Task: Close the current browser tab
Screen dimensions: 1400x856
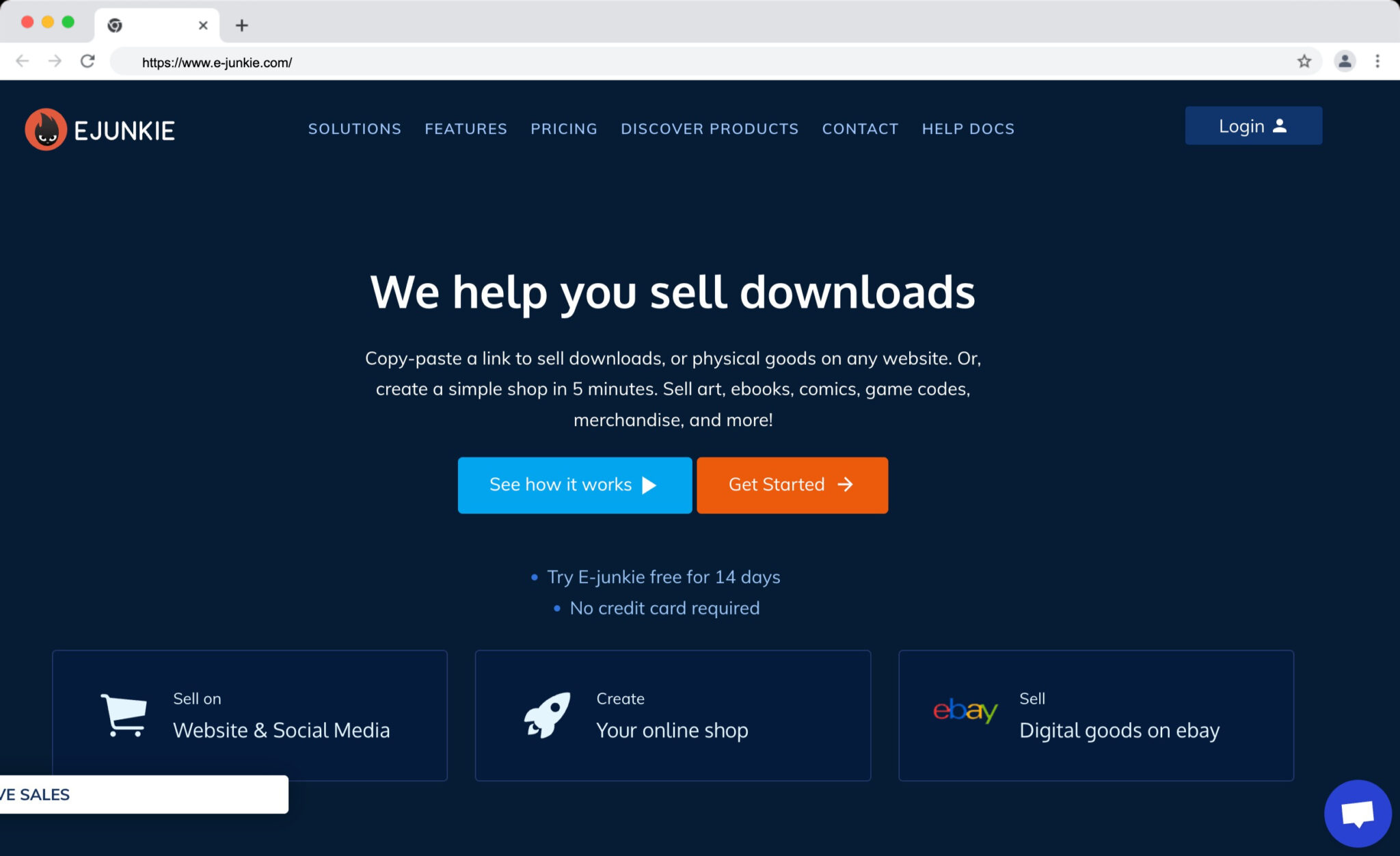Action: (x=203, y=25)
